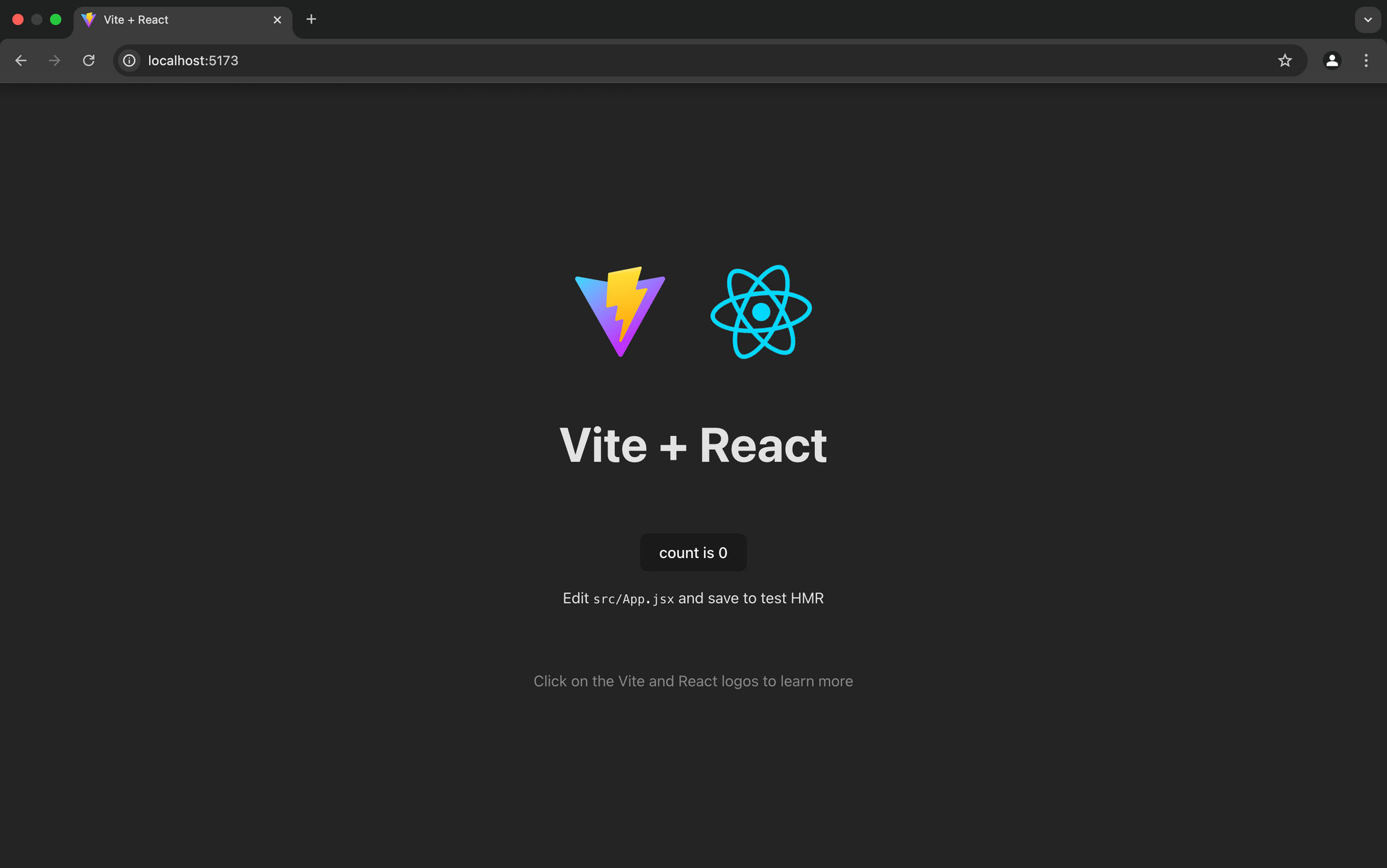
Task: Click the count is 0 button
Action: (x=693, y=552)
